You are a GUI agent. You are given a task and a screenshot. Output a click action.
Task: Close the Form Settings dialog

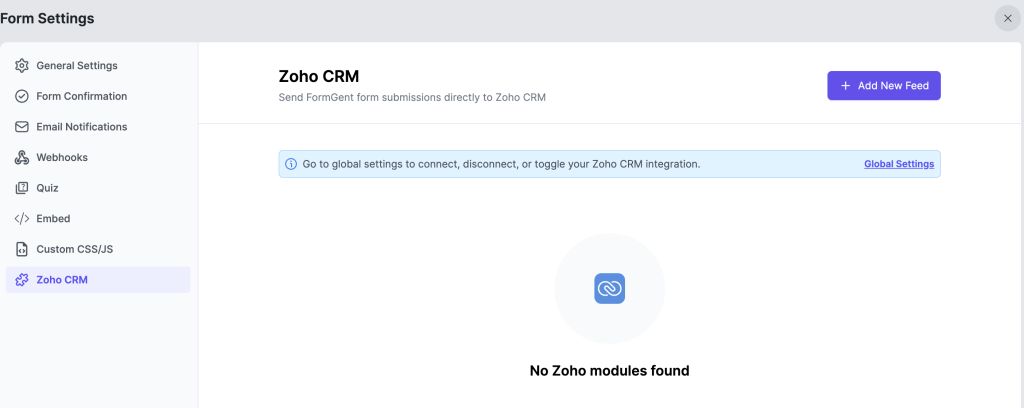(1008, 18)
